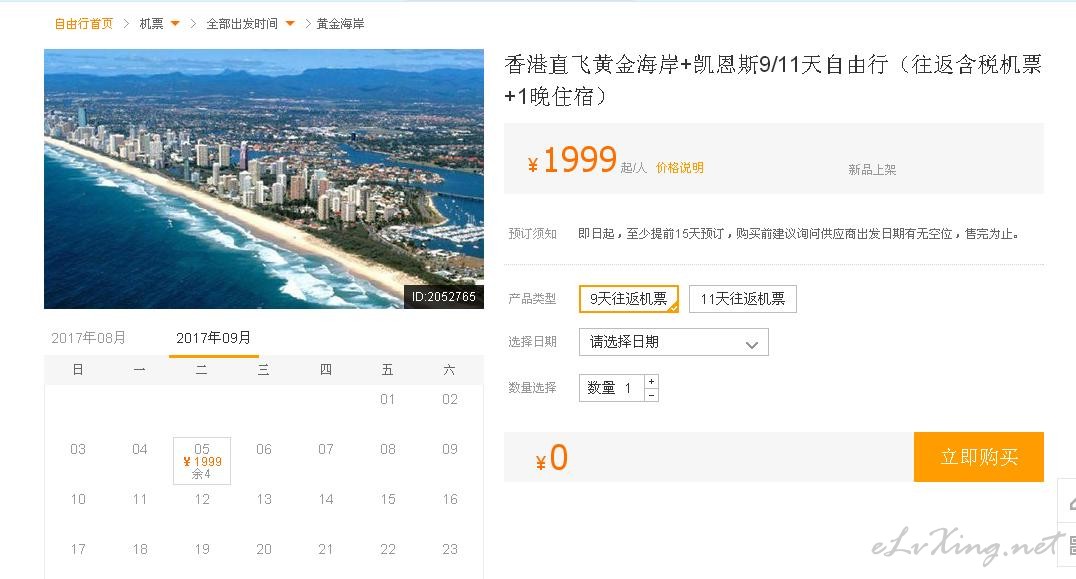The image size is (1076, 579).
Task: Click calendar date 19
Action: point(202,550)
